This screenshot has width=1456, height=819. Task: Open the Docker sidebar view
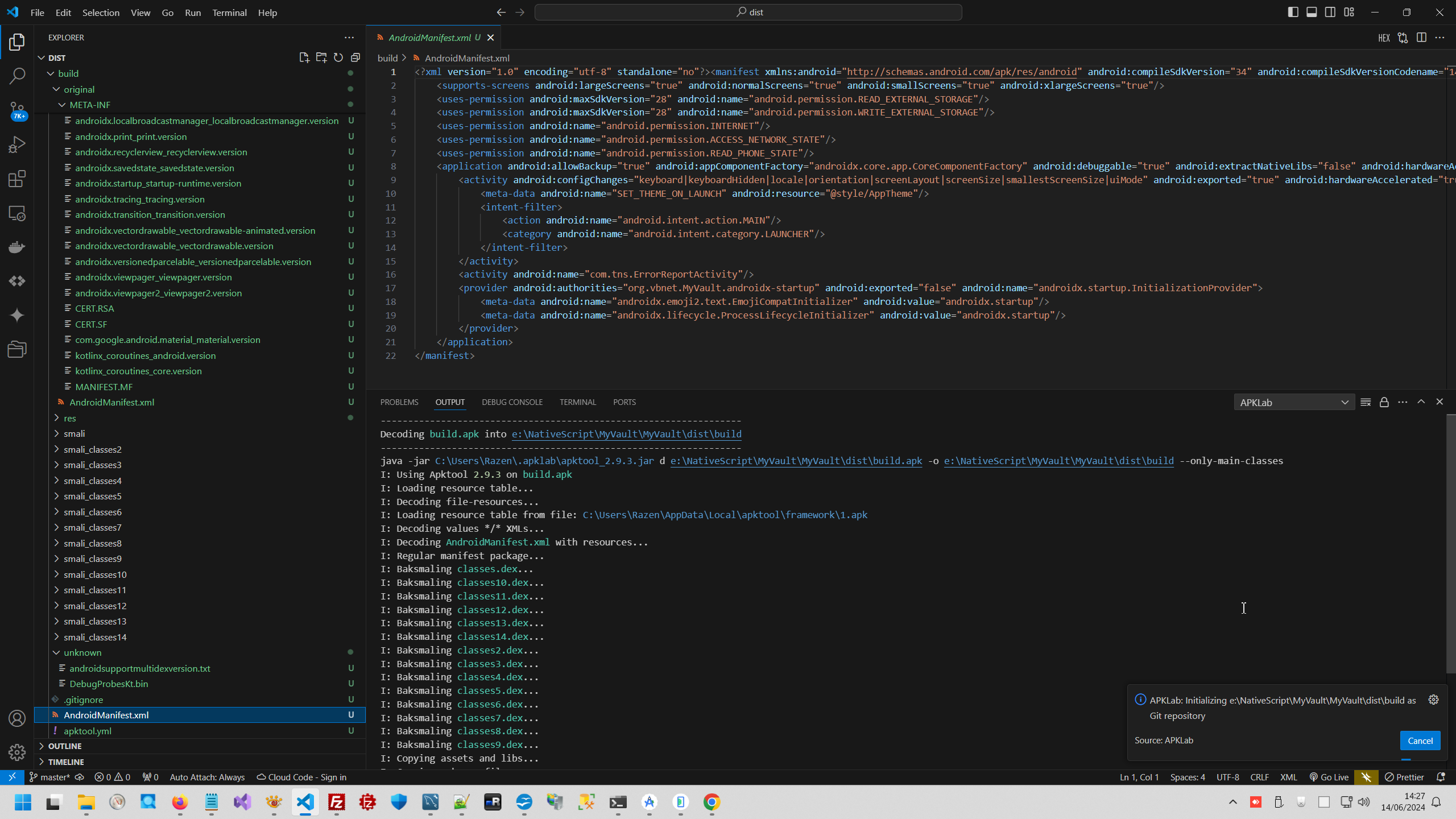(x=17, y=247)
